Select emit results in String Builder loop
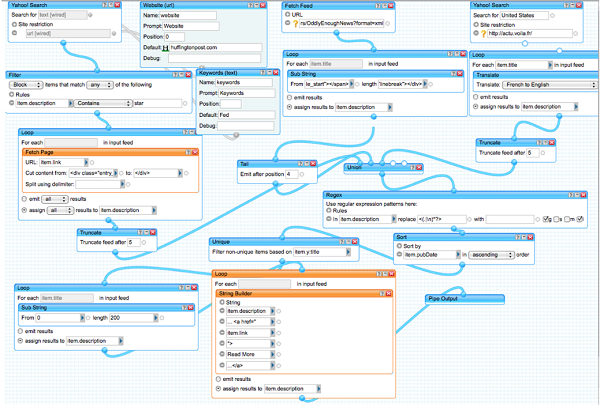This screenshot has height=415, width=600. click(220, 379)
